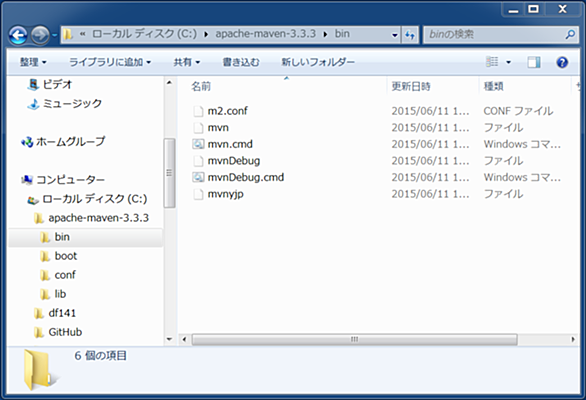The width and height of the screenshot is (586, 400).
Task: Click the search magnifier icon
Action: [570, 35]
